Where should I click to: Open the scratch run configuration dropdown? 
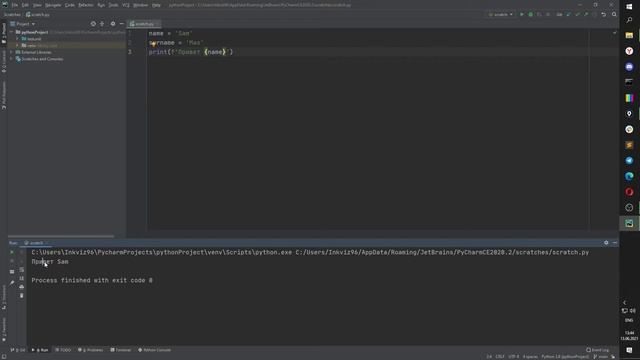(x=501, y=14)
